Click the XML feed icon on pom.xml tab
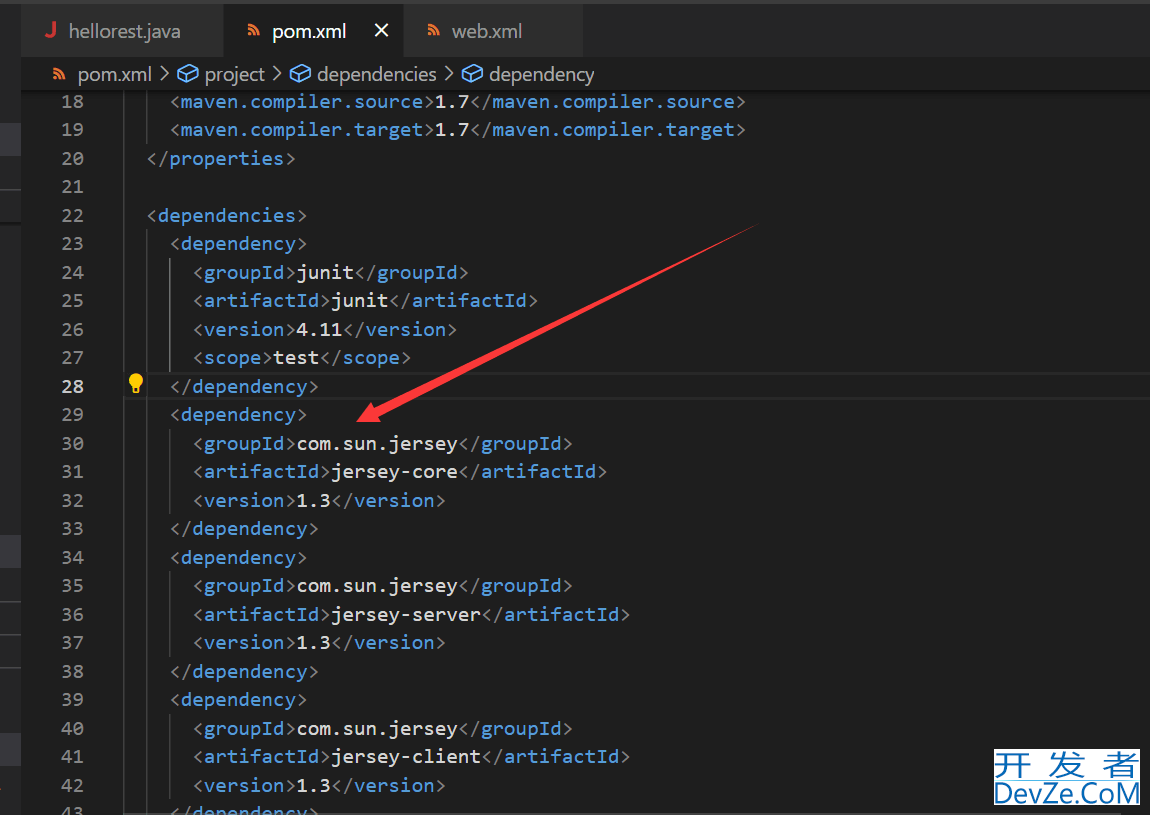1150x815 pixels. click(x=254, y=30)
